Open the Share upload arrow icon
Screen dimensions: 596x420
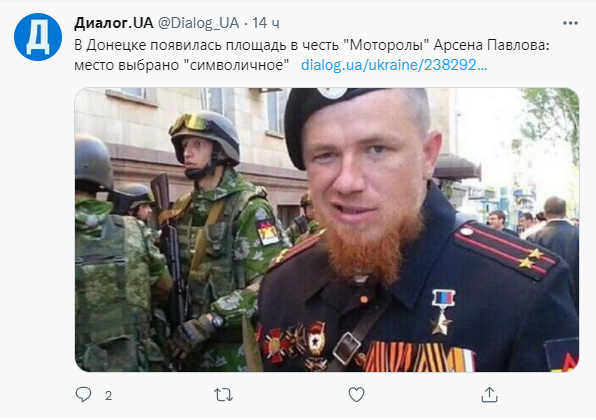[x=489, y=395]
